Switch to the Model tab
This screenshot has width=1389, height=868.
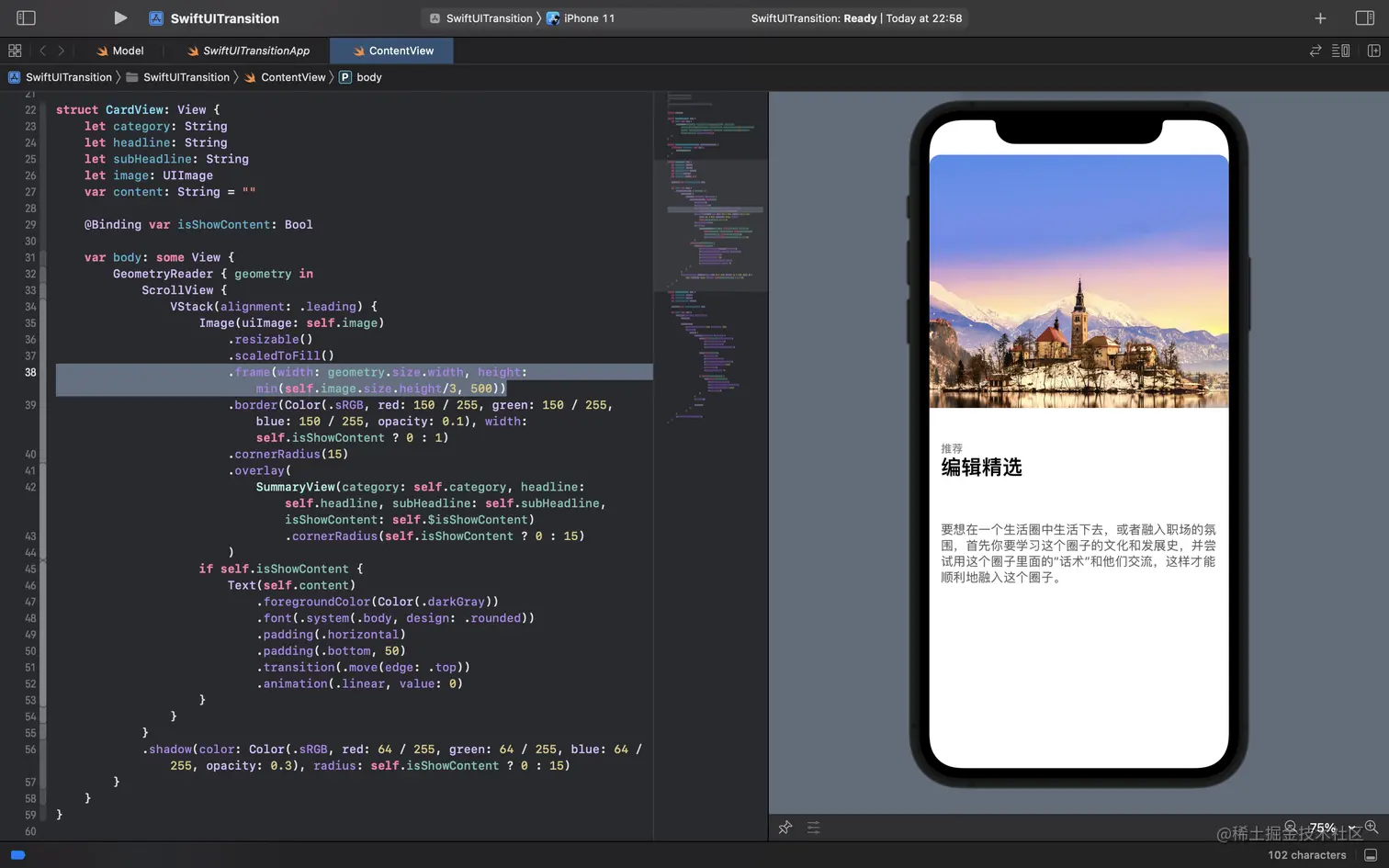point(120,51)
